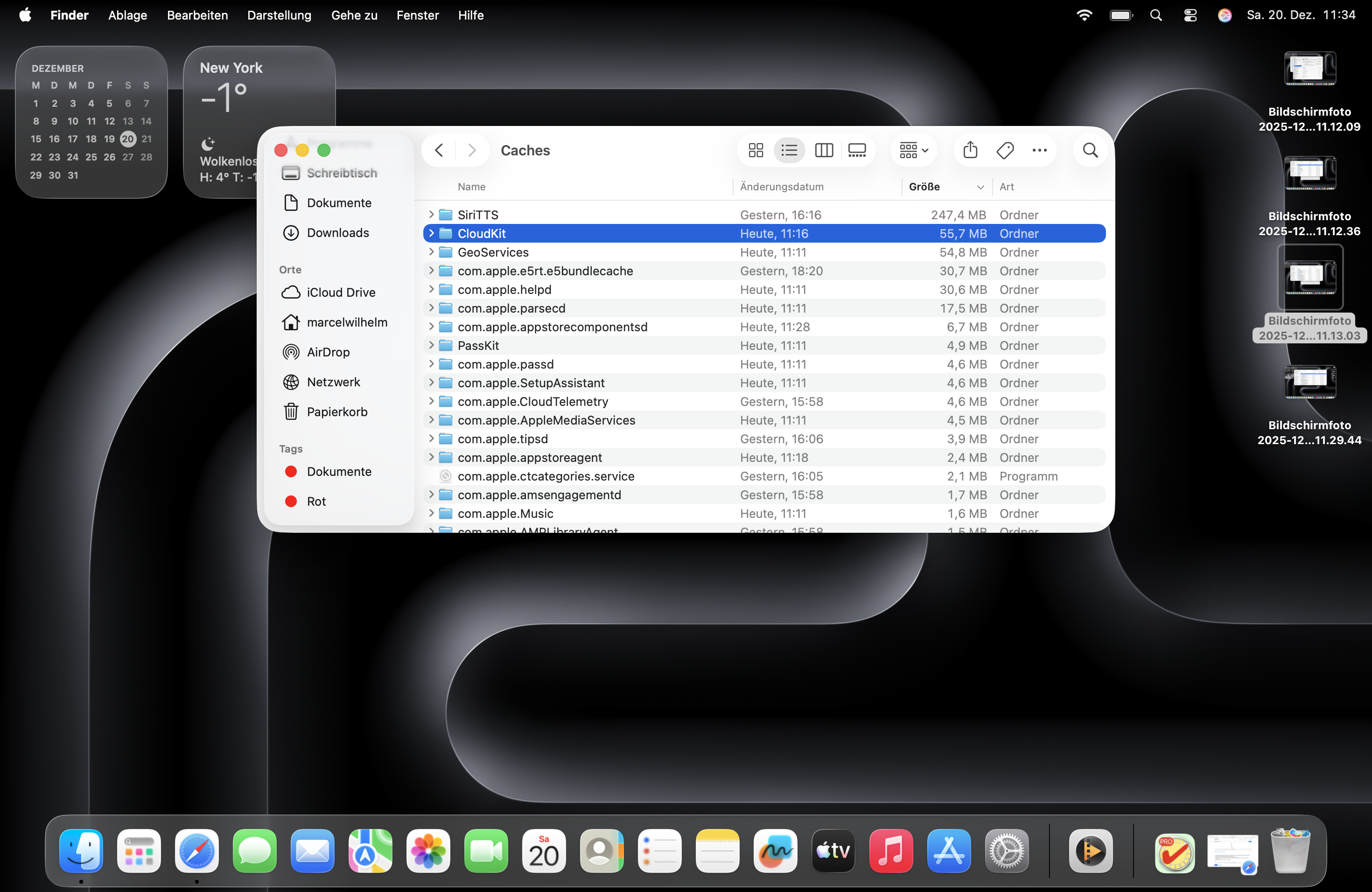Select the red Rot tag
The height and width of the screenshot is (892, 1372).
point(316,502)
